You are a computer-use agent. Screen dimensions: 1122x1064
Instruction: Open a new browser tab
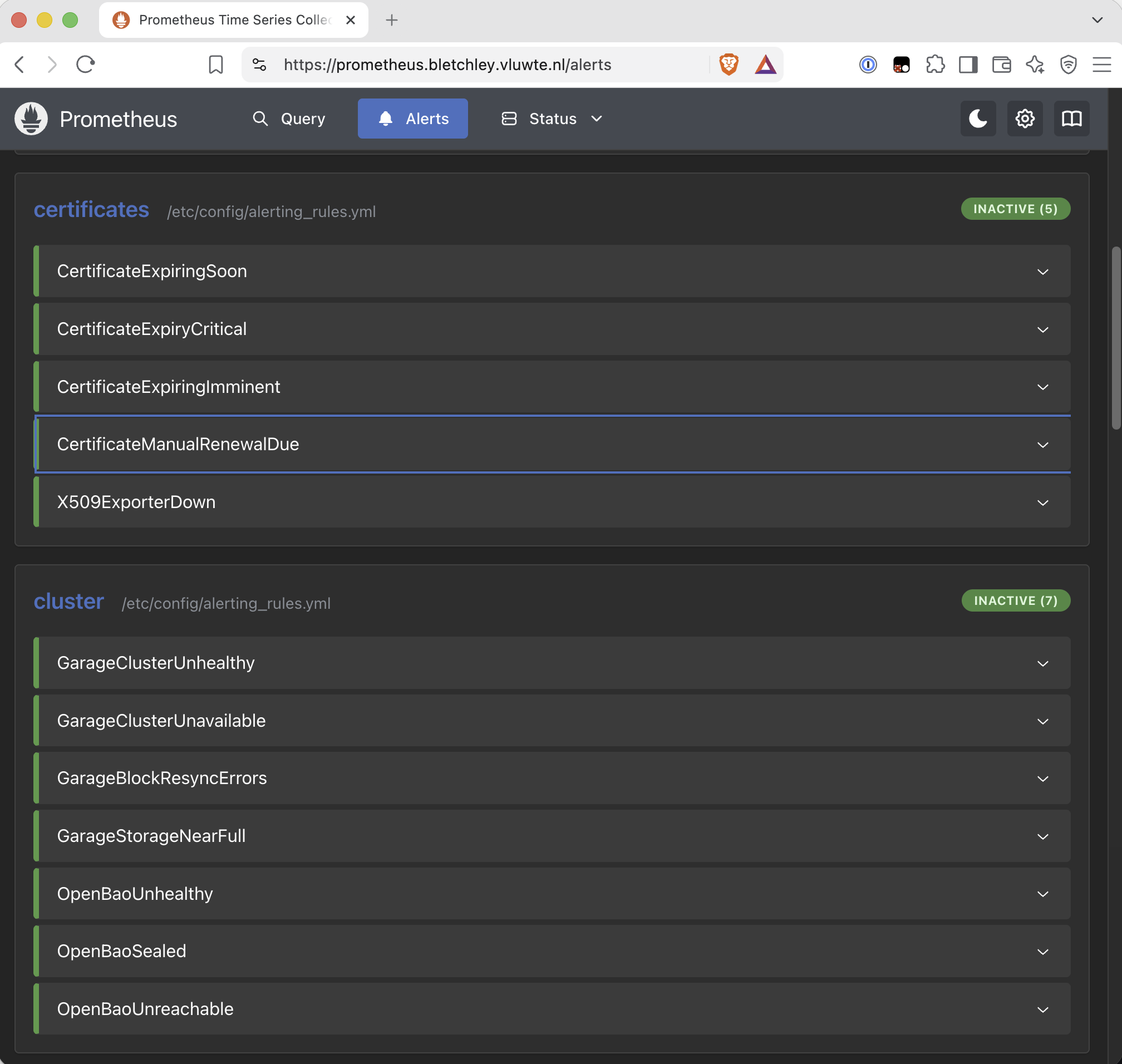coord(391,20)
